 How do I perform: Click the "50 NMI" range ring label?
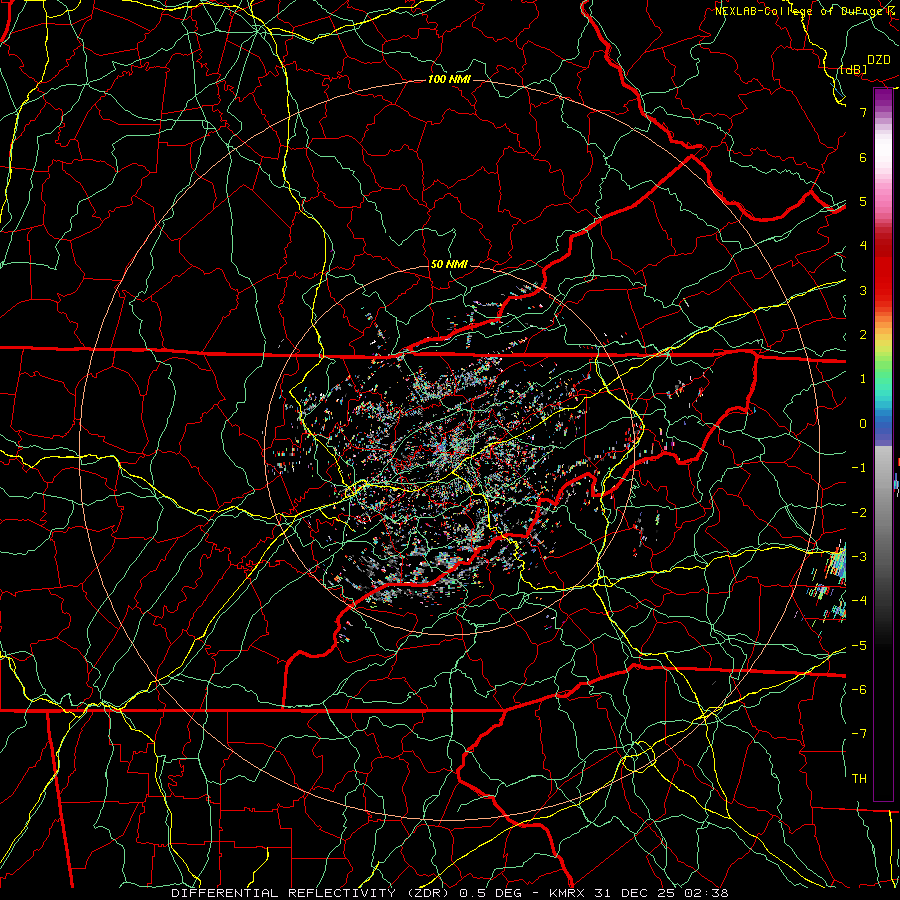pyautogui.click(x=449, y=264)
